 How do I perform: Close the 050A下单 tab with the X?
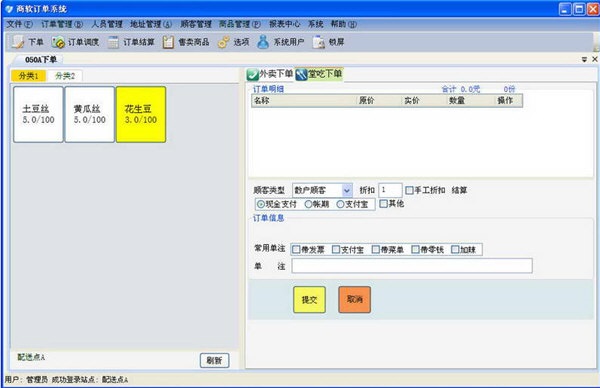click(x=595, y=59)
